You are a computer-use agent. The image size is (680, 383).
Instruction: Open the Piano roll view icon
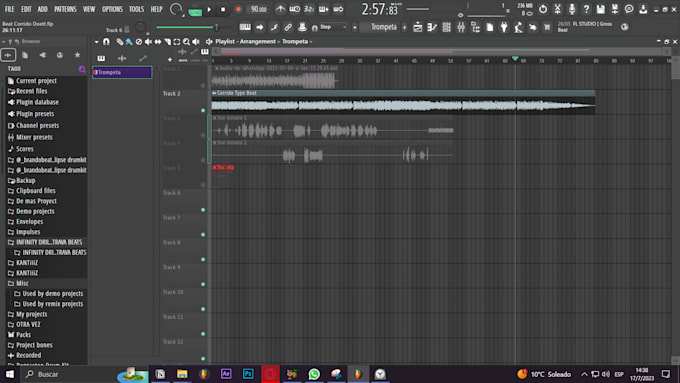pos(432,27)
